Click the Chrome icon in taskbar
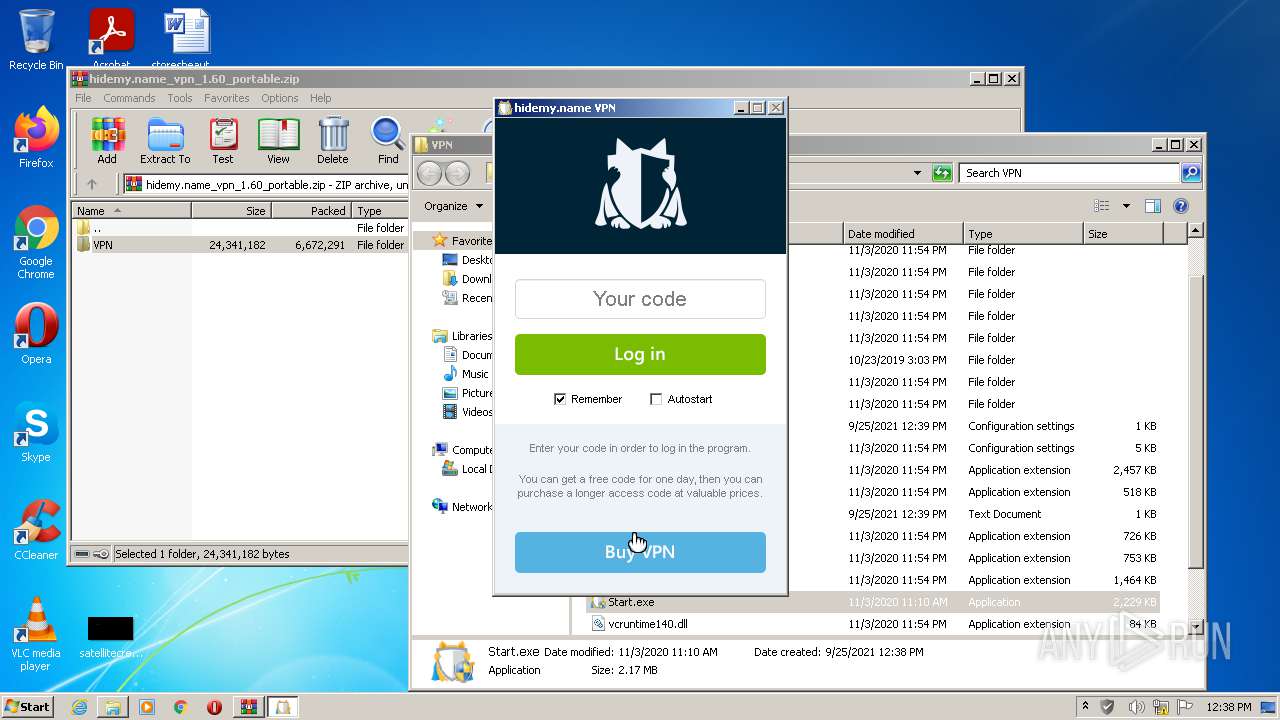This screenshot has width=1280, height=720. point(181,707)
